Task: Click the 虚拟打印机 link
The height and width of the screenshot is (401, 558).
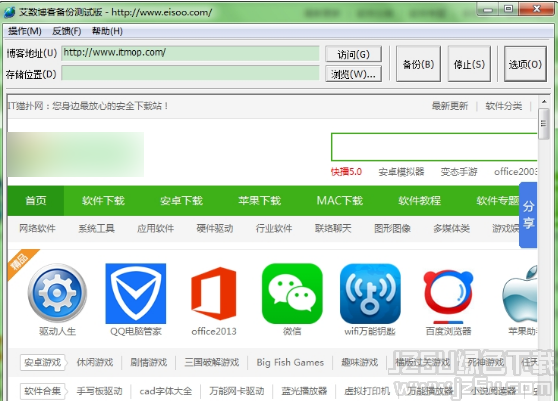Action: click(367, 391)
